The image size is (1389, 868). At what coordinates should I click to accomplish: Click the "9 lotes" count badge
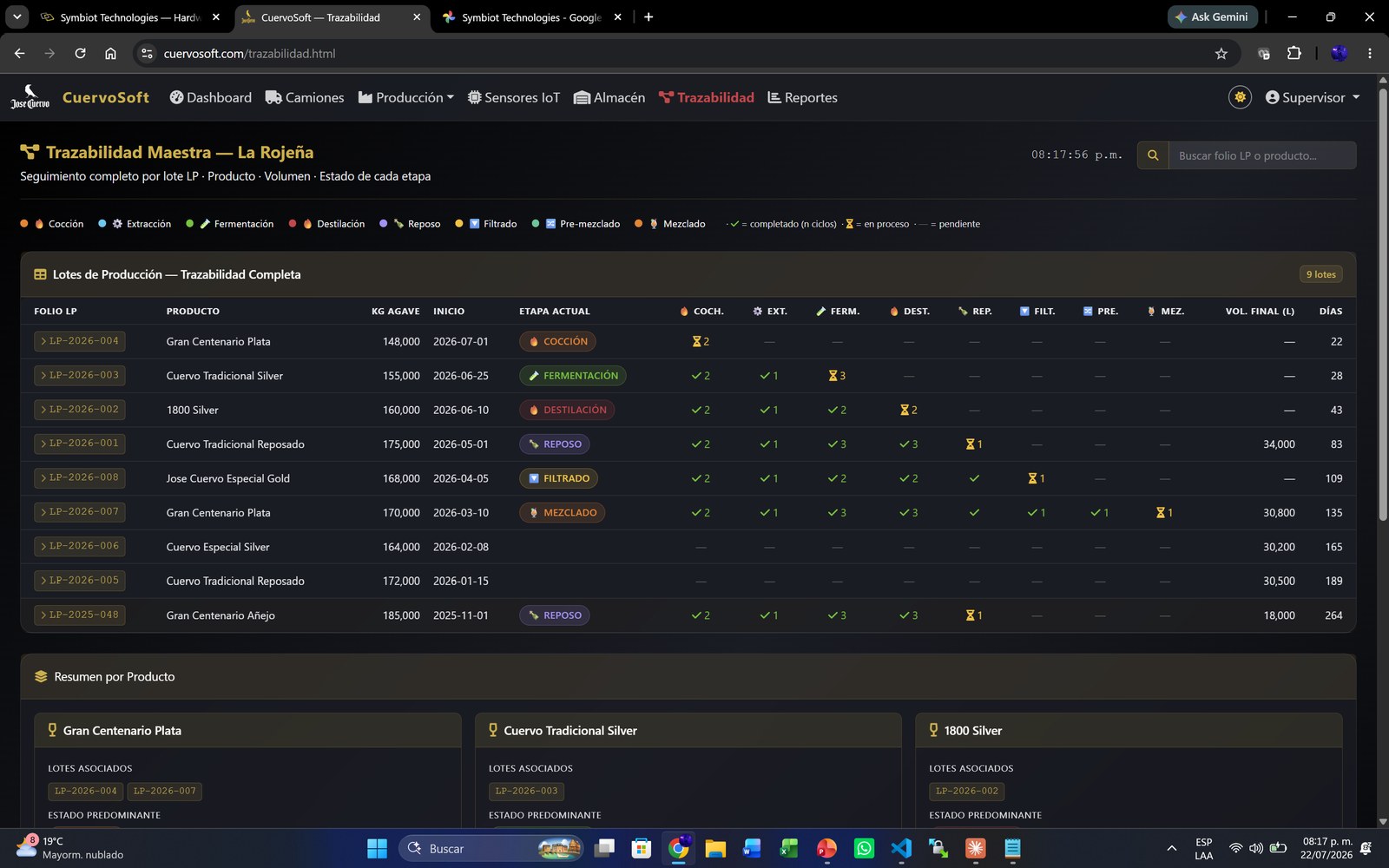click(1320, 274)
